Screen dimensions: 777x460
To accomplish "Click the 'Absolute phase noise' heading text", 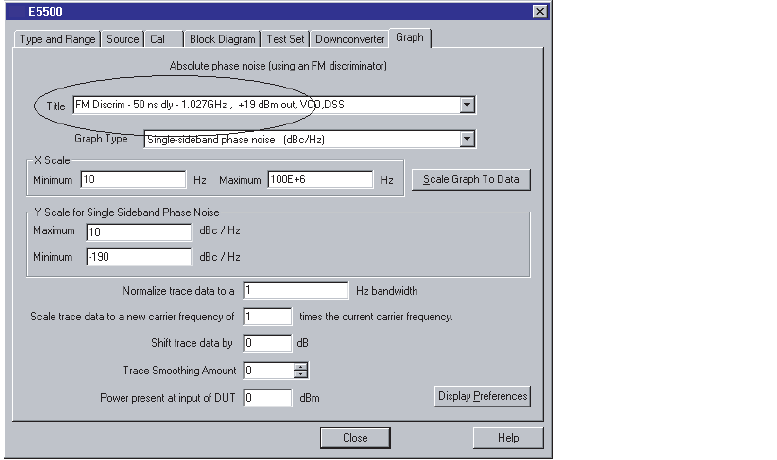I will click(278, 66).
